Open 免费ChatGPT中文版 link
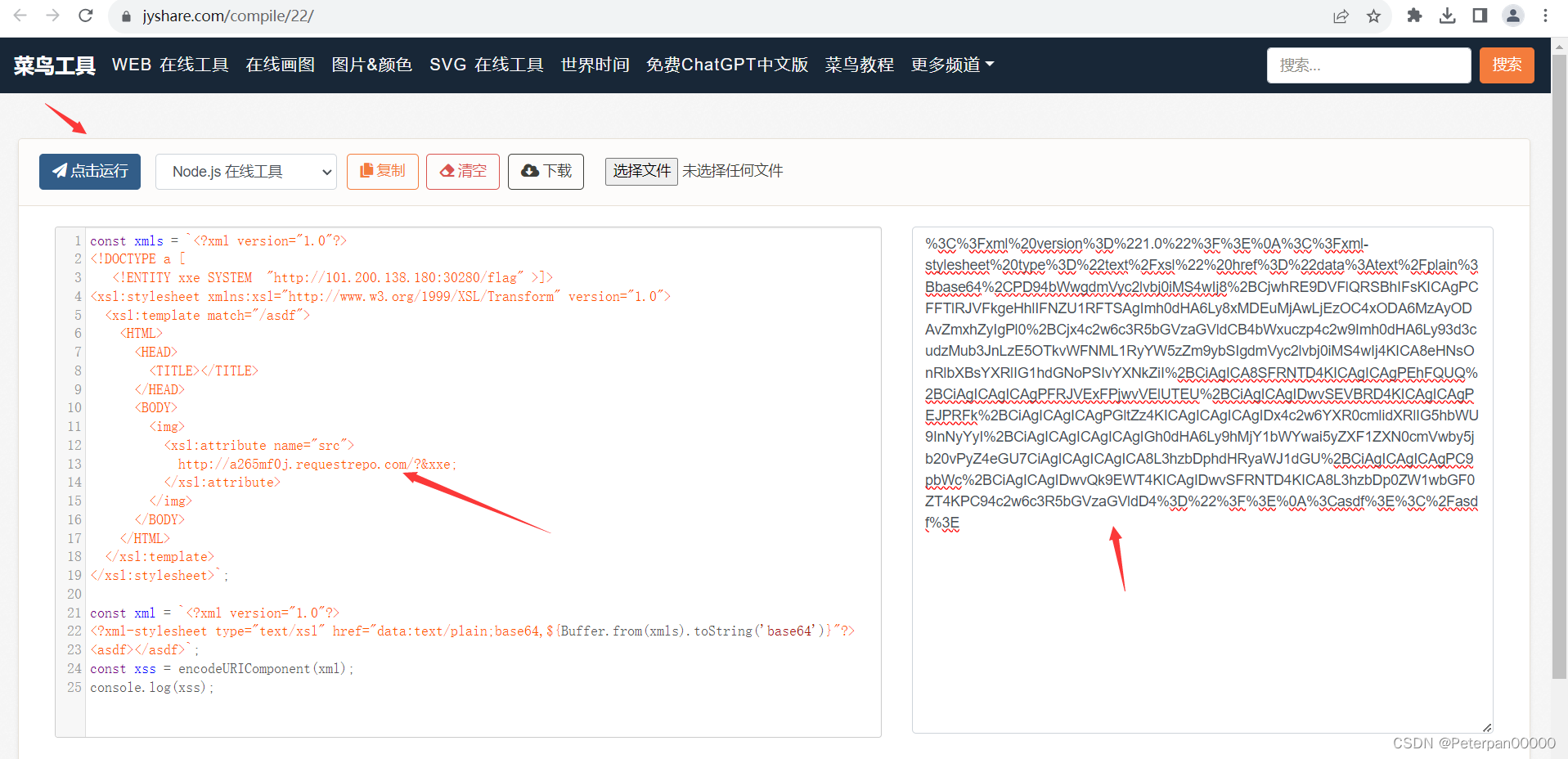The height and width of the screenshot is (759, 1568). click(x=727, y=65)
